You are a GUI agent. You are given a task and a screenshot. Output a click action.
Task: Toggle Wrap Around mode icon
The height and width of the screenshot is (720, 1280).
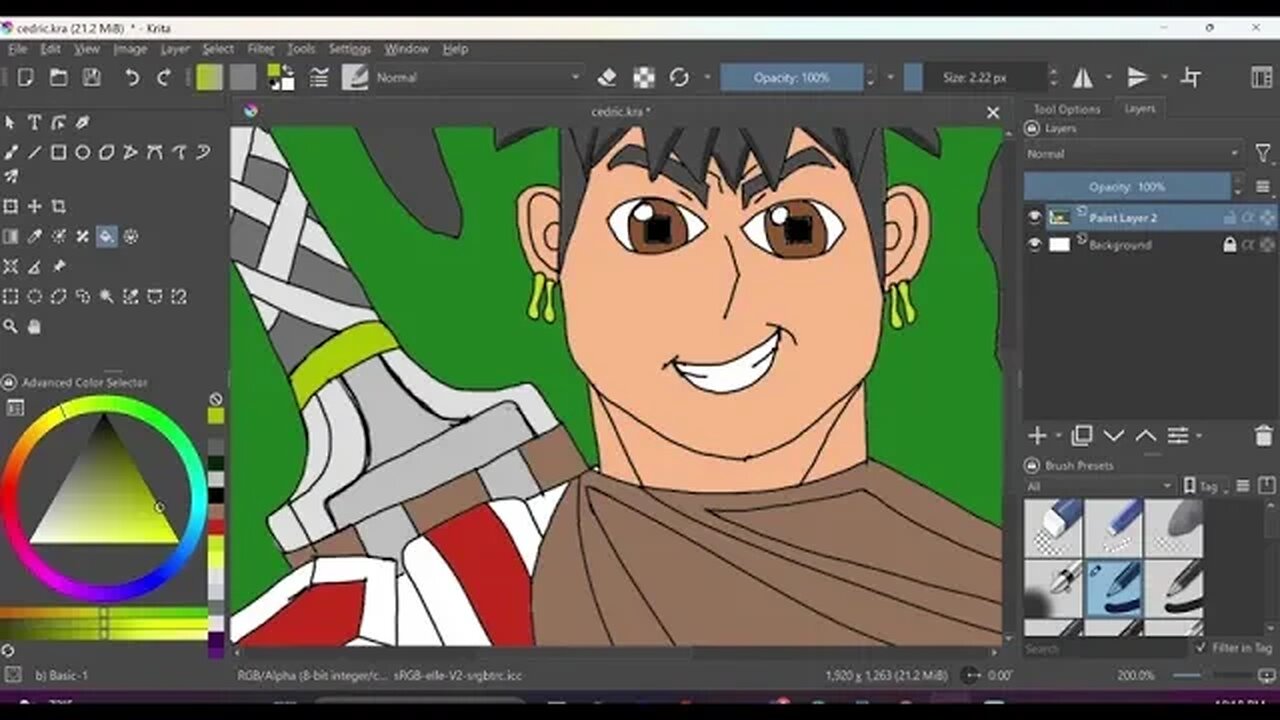coord(1191,77)
